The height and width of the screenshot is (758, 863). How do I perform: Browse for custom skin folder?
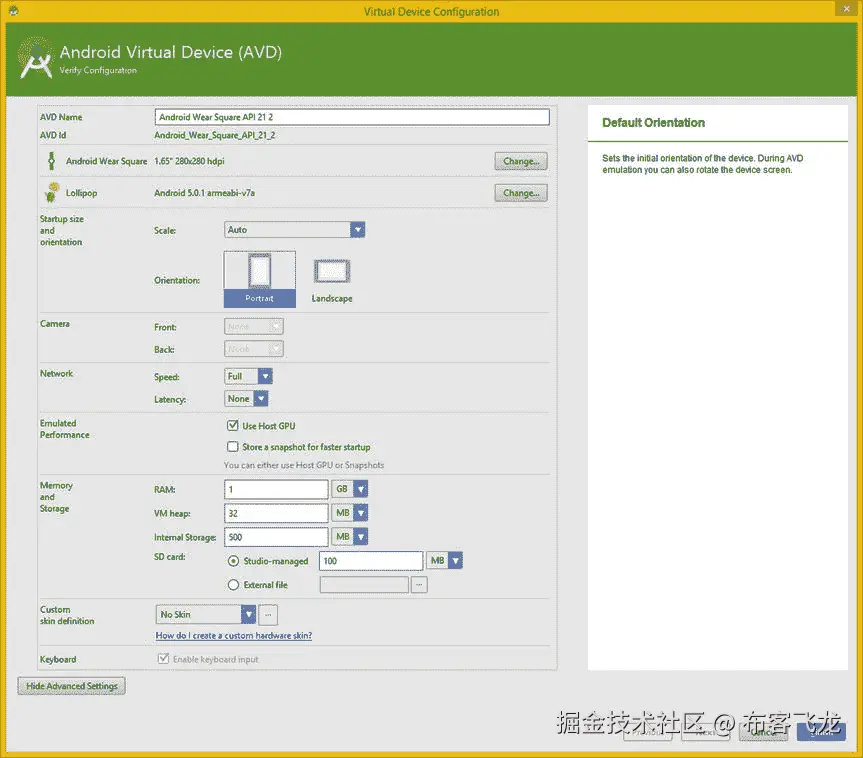tap(268, 614)
